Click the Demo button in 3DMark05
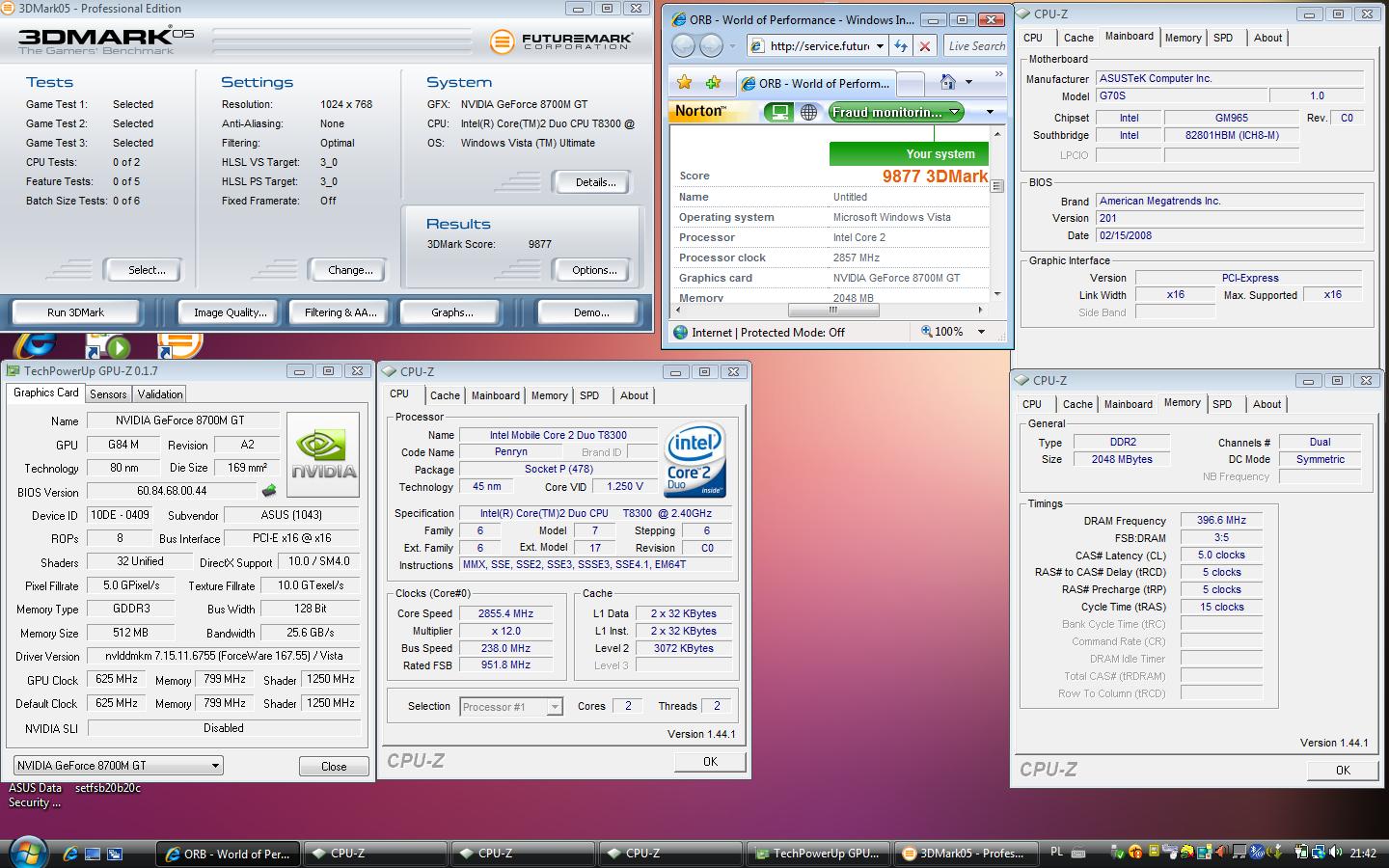1389x868 pixels. [x=590, y=312]
